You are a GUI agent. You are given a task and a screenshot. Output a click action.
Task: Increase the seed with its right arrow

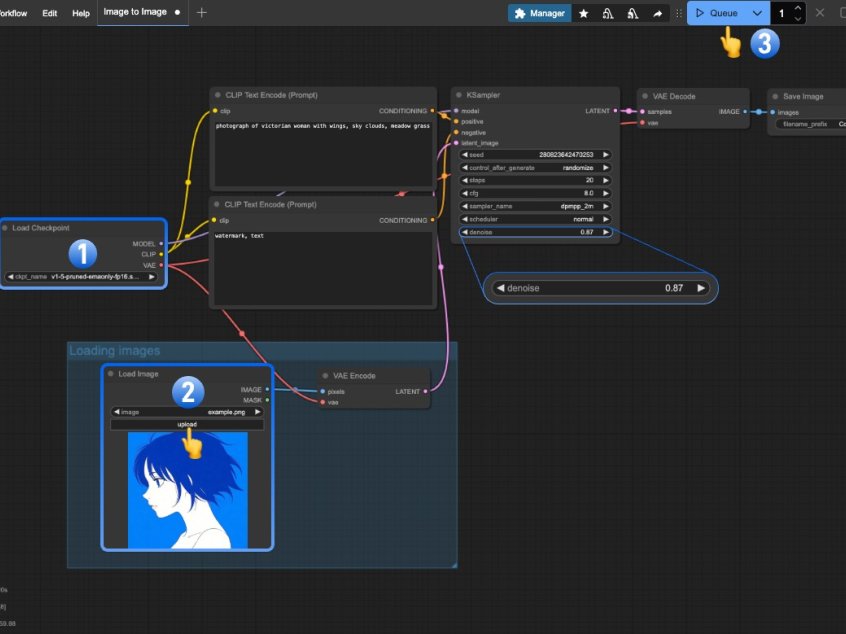pyautogui.click(x=606, y=155)
